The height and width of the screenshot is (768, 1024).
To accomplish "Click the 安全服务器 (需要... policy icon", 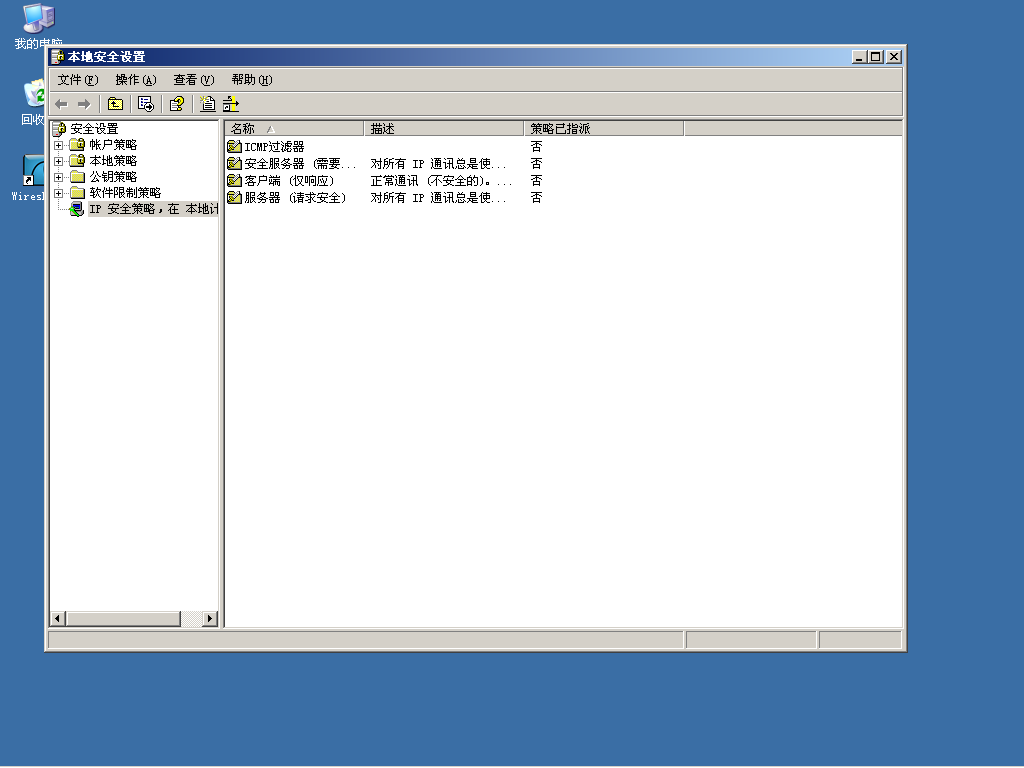I will pos(234,163).
